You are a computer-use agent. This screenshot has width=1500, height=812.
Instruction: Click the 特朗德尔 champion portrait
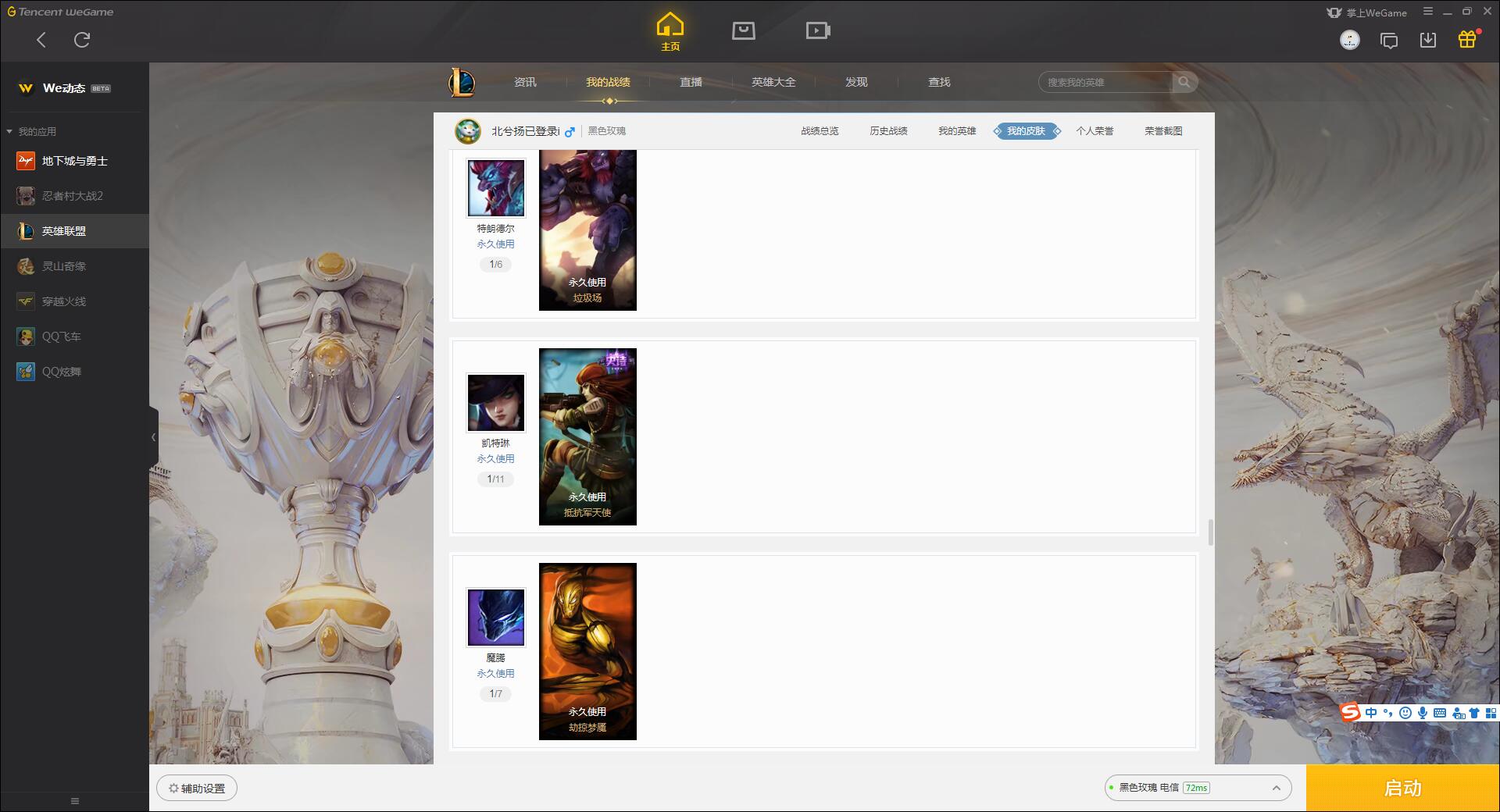click(496, 188)
